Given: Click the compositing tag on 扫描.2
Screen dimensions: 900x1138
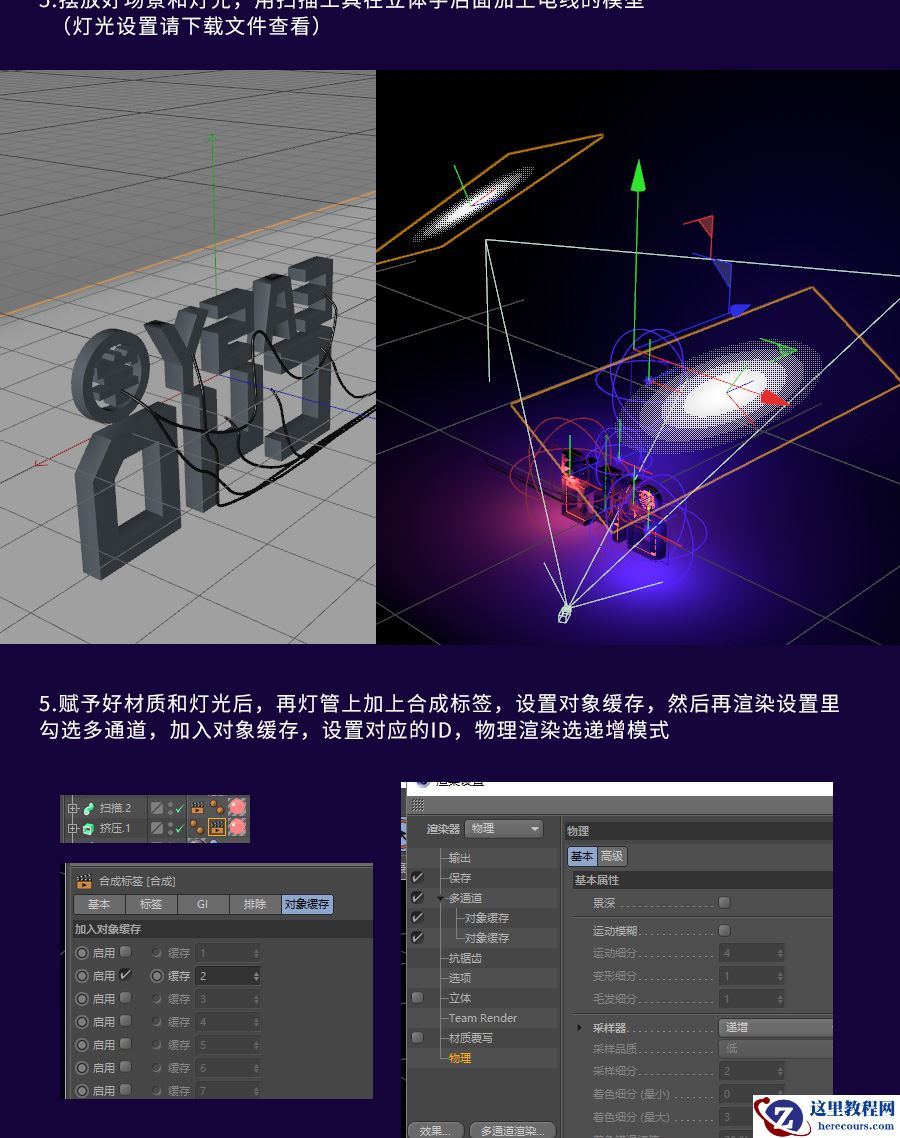Looking at the screenshot, I should (197, 807).
